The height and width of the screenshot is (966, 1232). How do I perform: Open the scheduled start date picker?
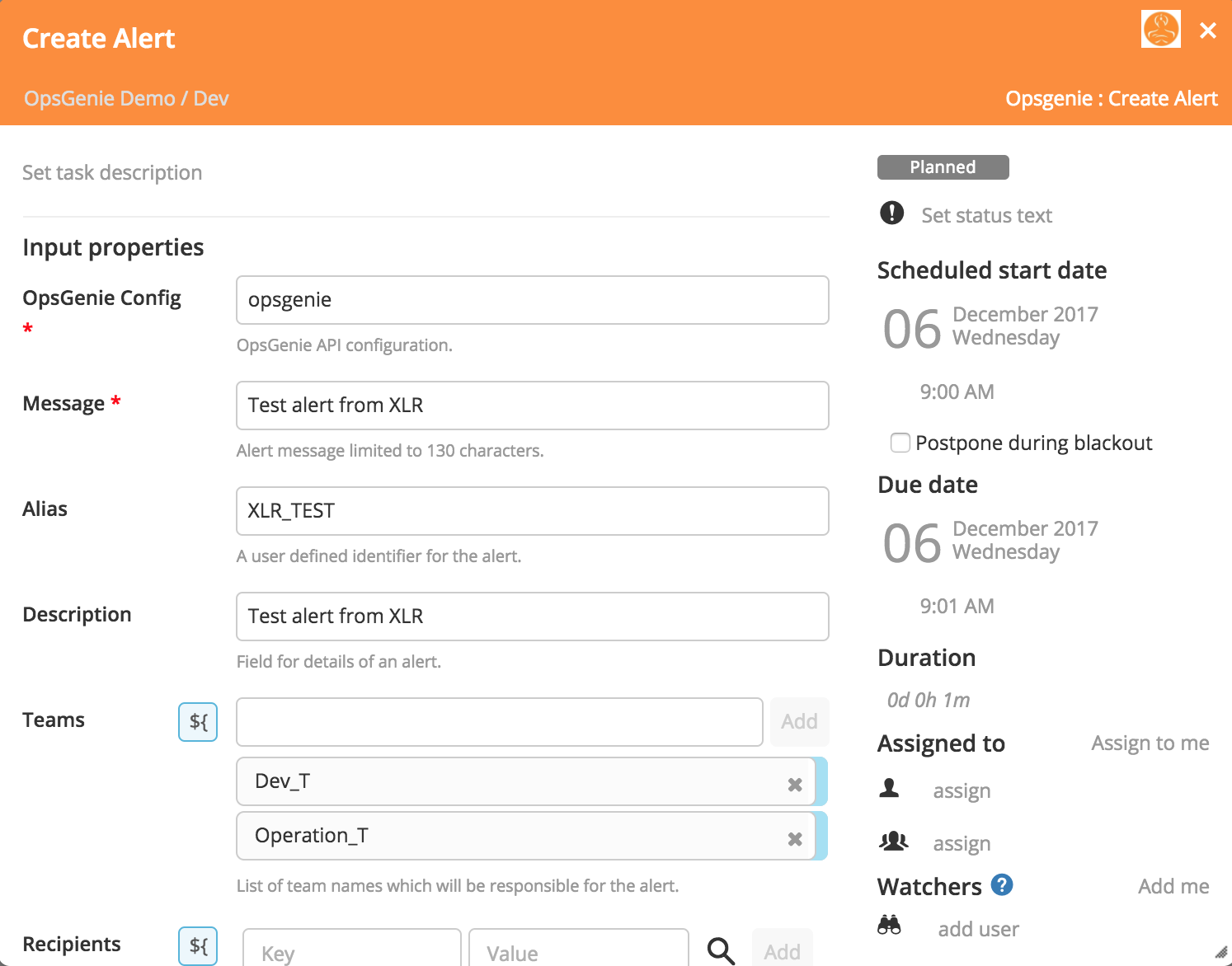point(990,327)
